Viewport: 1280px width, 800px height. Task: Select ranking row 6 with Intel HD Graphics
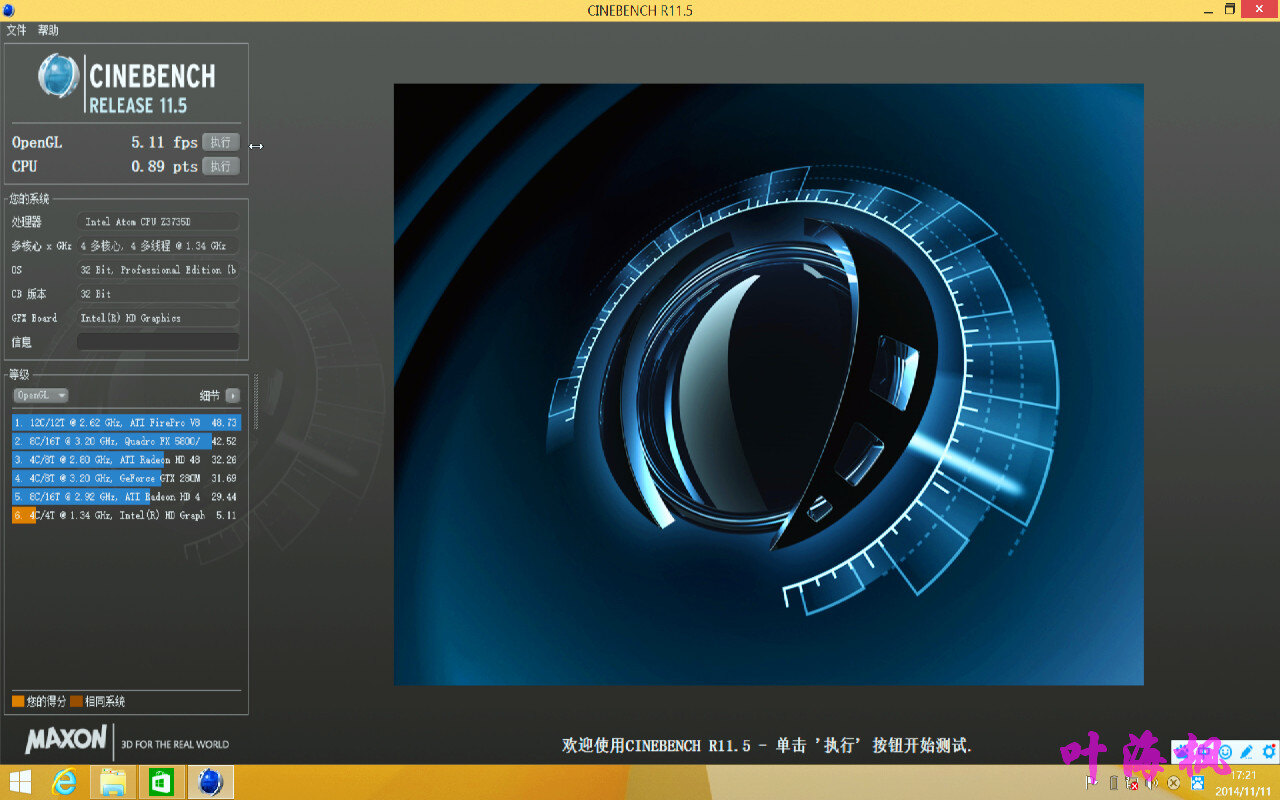(126, 515)
